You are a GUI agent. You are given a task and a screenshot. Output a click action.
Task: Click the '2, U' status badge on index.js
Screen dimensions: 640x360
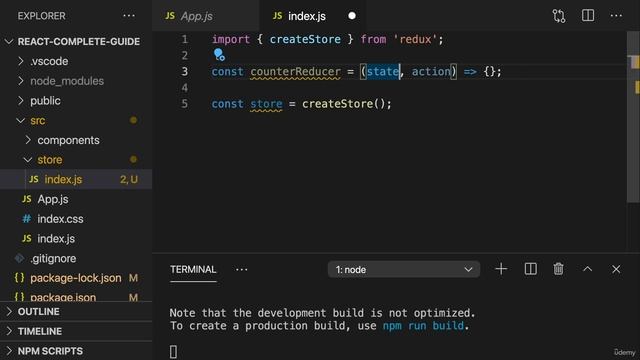(x=129, y=179)
